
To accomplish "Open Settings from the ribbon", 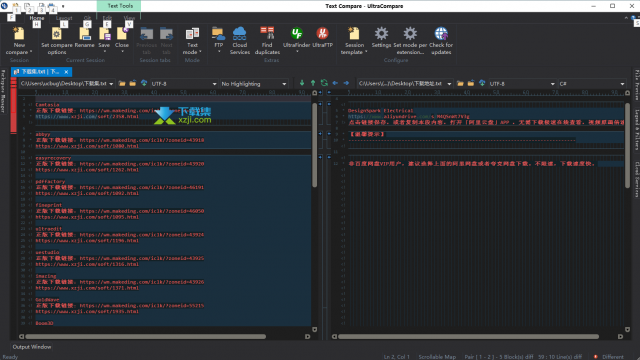I will tap(381, 37).
